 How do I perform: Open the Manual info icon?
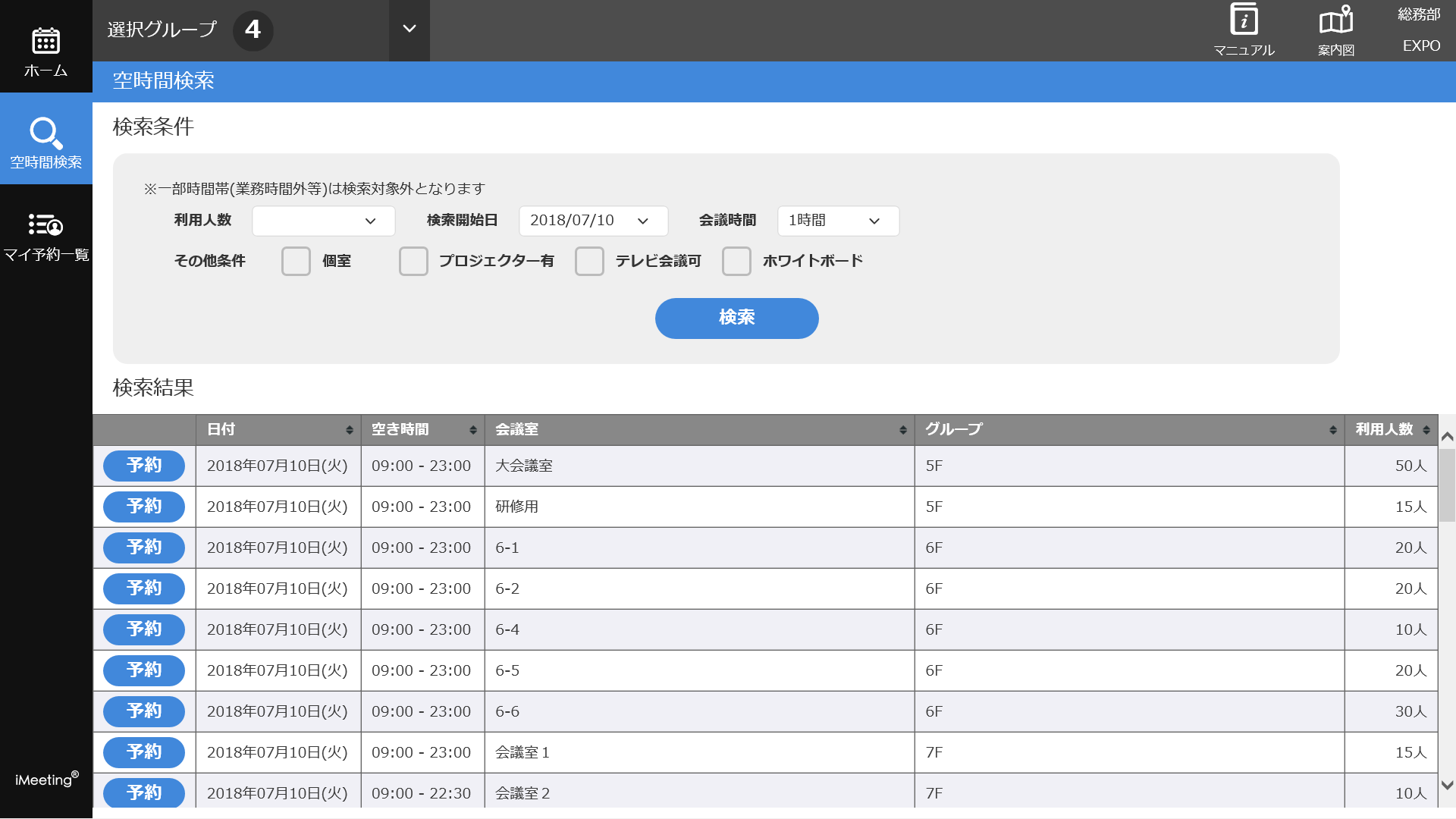click(x=1244, y=20)
